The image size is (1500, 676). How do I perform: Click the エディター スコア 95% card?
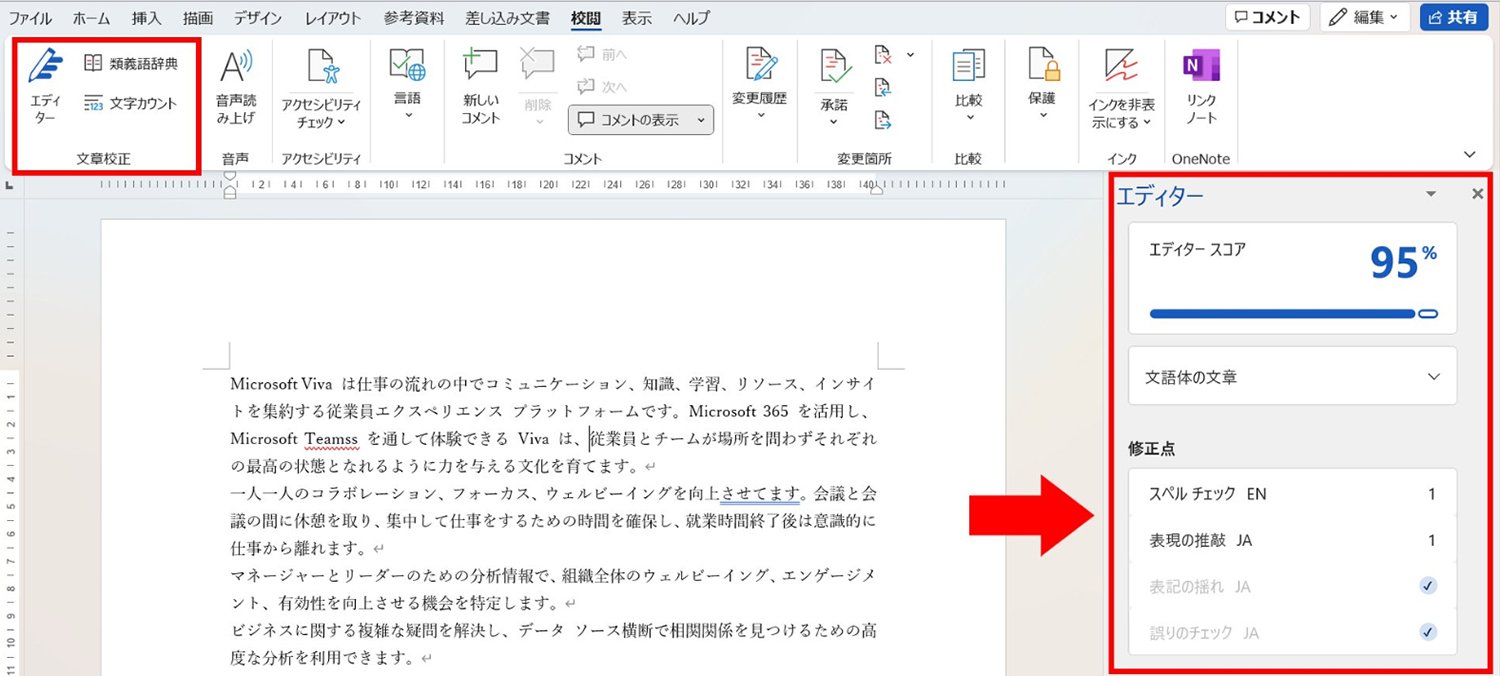click(1292, 278)
